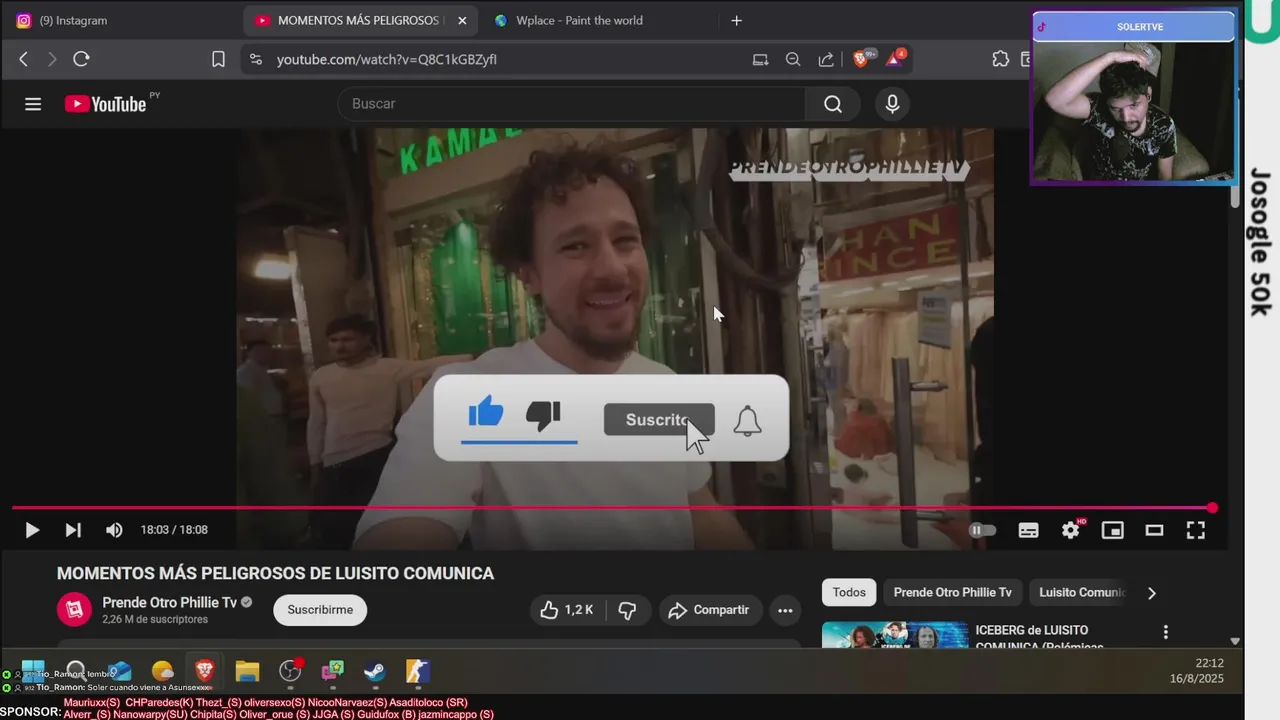1280x720 pixels.
Task: Toggle subtitles in the player
Action: (1028, 530)
